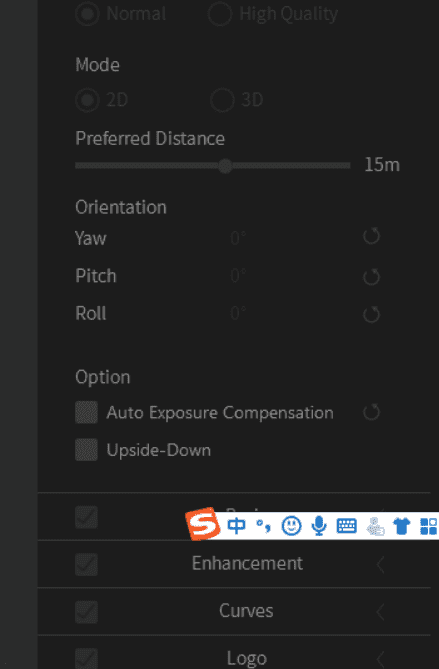Open the emoji smiley panel

[x=291, y=526]
